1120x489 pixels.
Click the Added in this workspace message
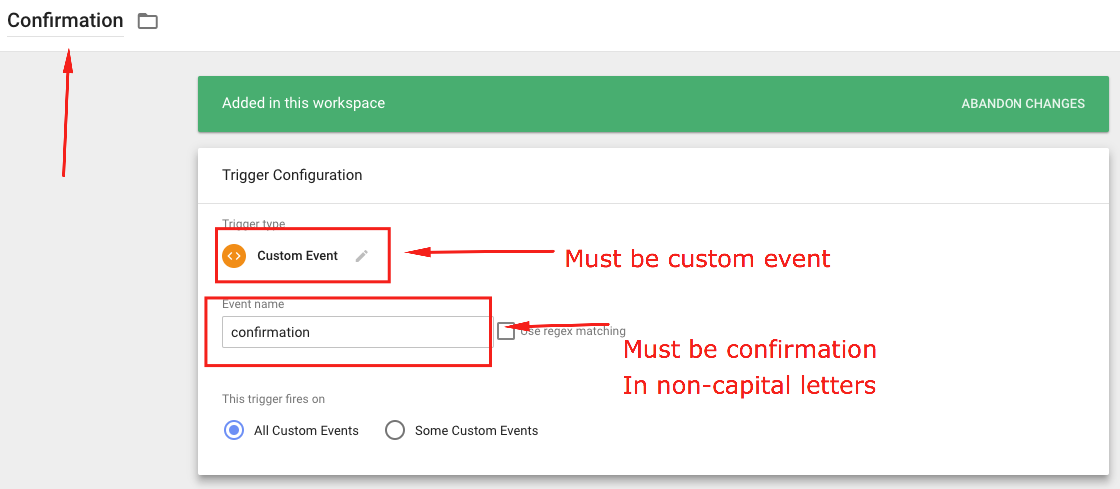point(304,103)
